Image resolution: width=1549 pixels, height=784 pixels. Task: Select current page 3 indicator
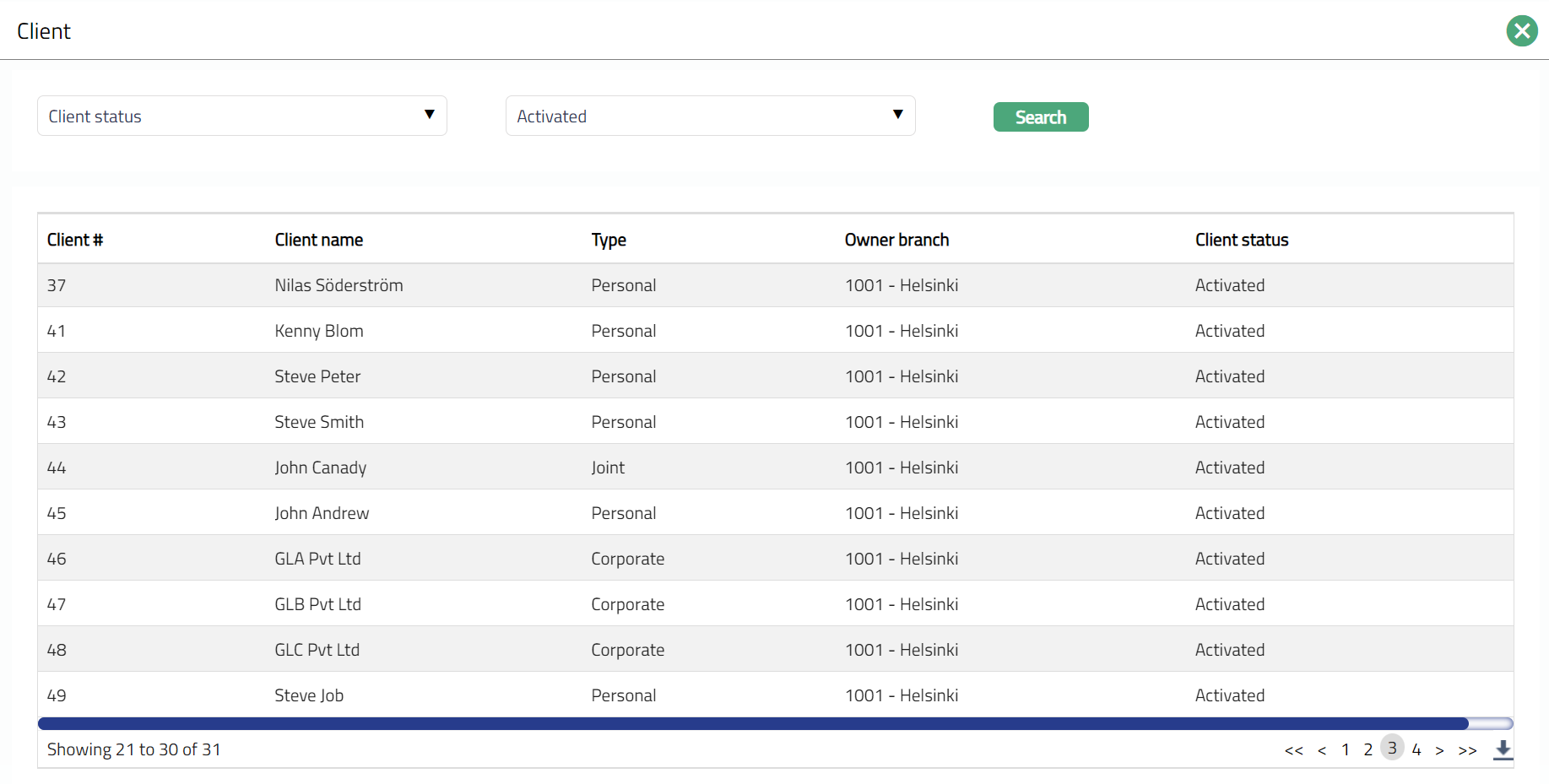1392,748
